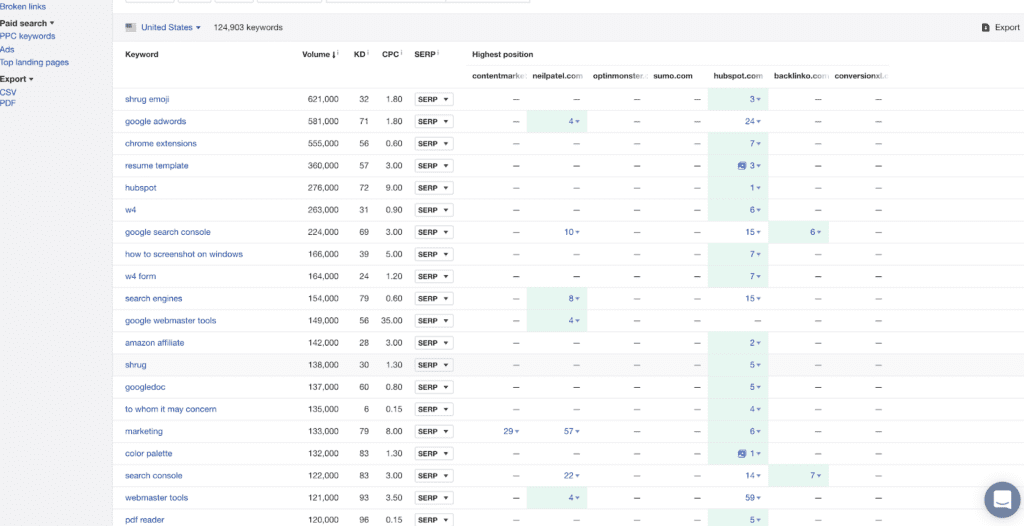Click the SERP column info icon

(x=438, y=53)
